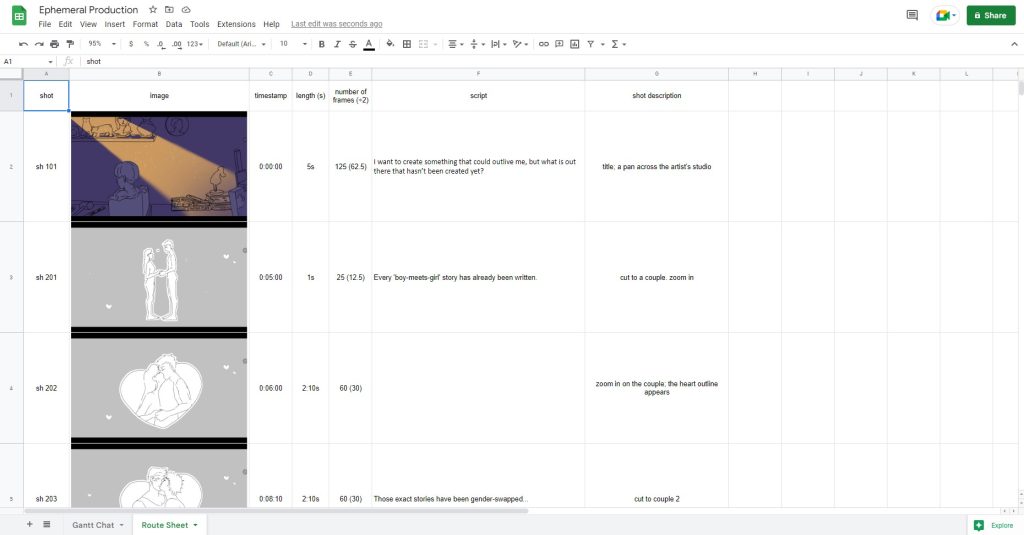Toggle strikethrough formatting
This screenshot has height=535, width=1024.
353,44
